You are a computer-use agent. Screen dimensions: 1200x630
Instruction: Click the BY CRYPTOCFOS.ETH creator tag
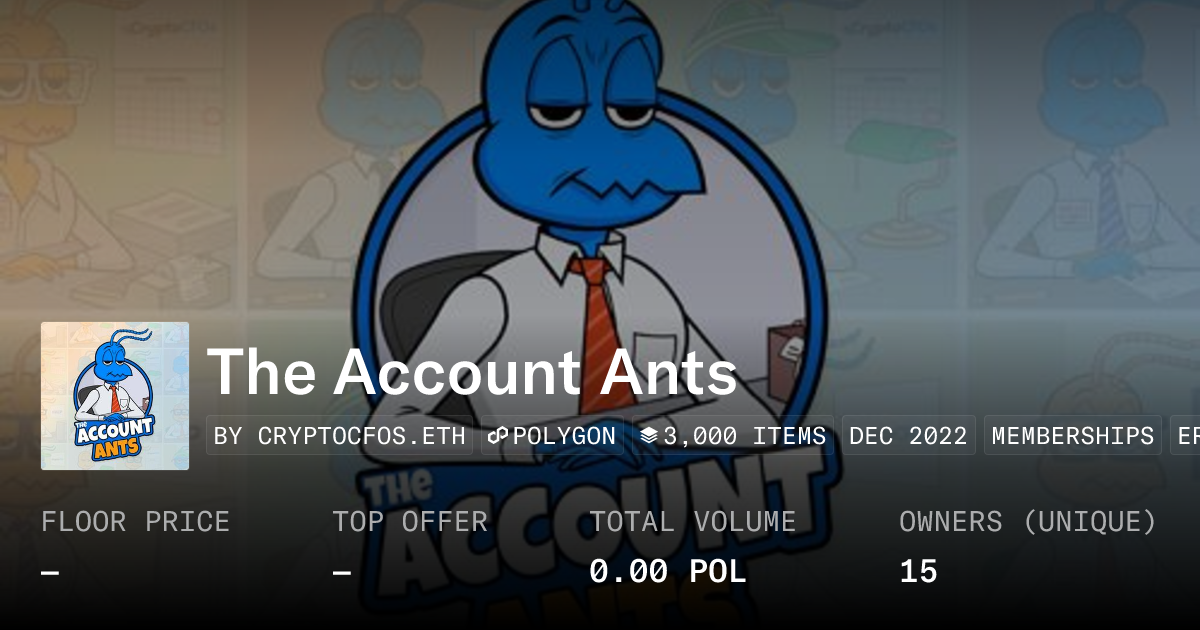tap(339, 436)
